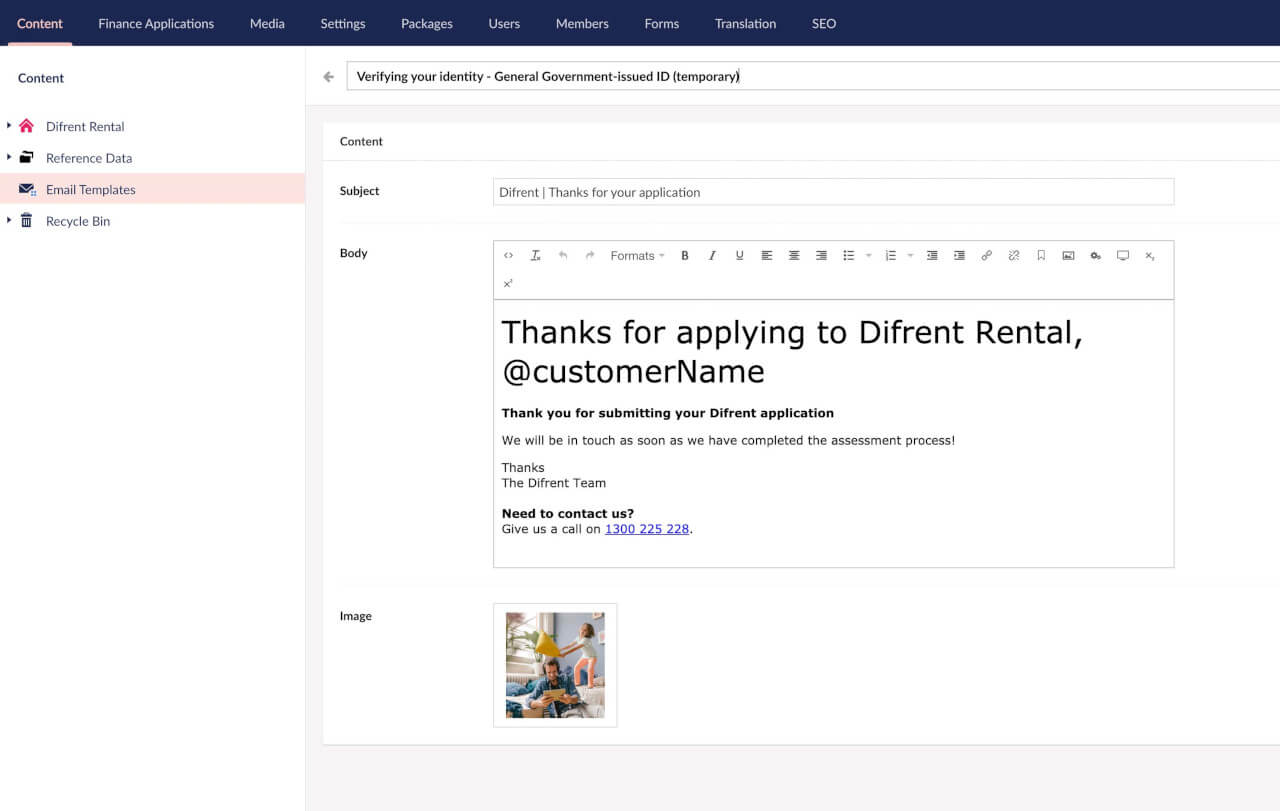Click 'The Difrent Team' signature line
This screenshot has height=811, width=1280.
(x=553, y=483)
